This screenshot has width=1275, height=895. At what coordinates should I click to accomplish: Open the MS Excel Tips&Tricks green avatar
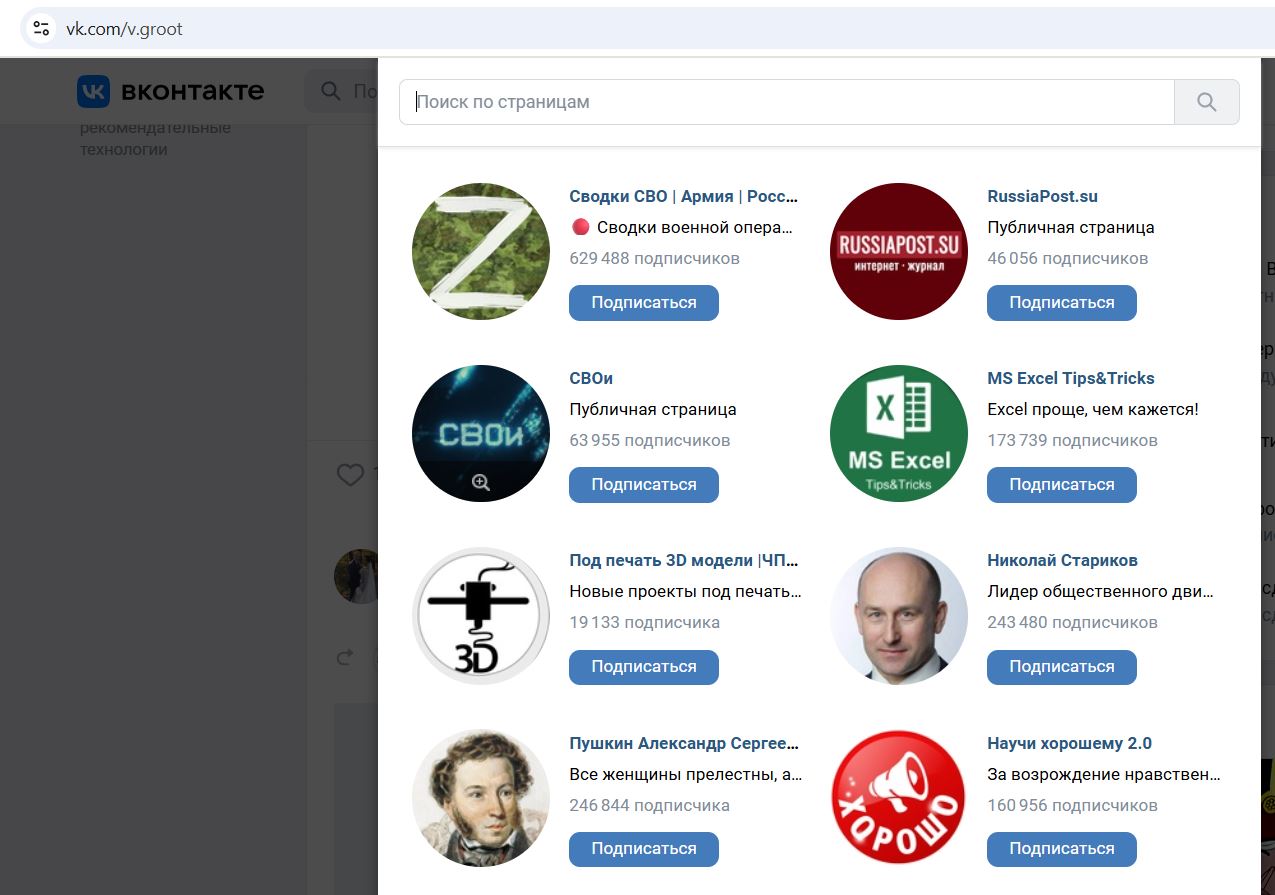point(899,433)
